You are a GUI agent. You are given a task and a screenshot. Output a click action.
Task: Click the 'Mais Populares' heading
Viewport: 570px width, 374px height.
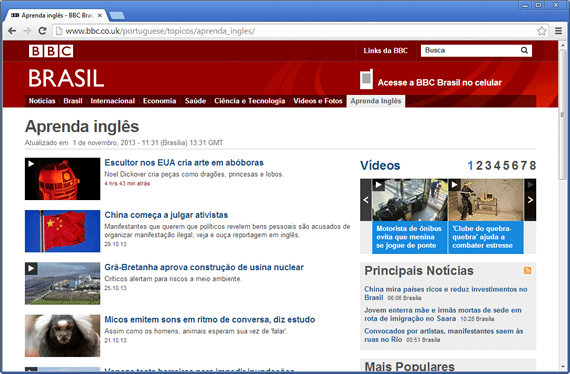coord(409,366)
